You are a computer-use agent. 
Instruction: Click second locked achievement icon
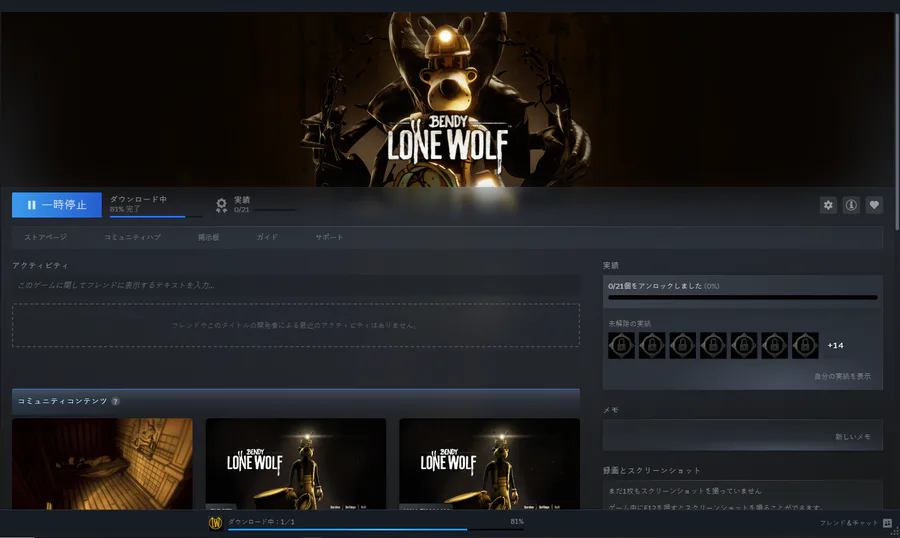click(652, 346)
